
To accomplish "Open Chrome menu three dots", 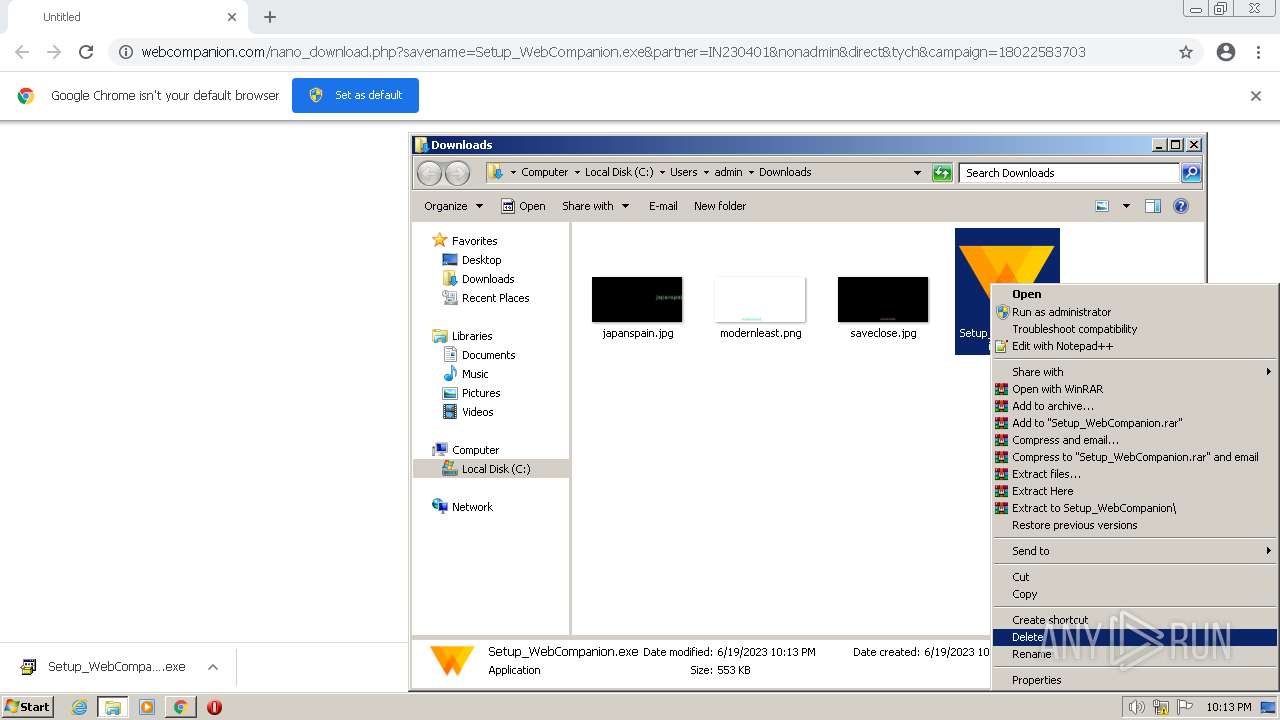I will coord(1259,52).
